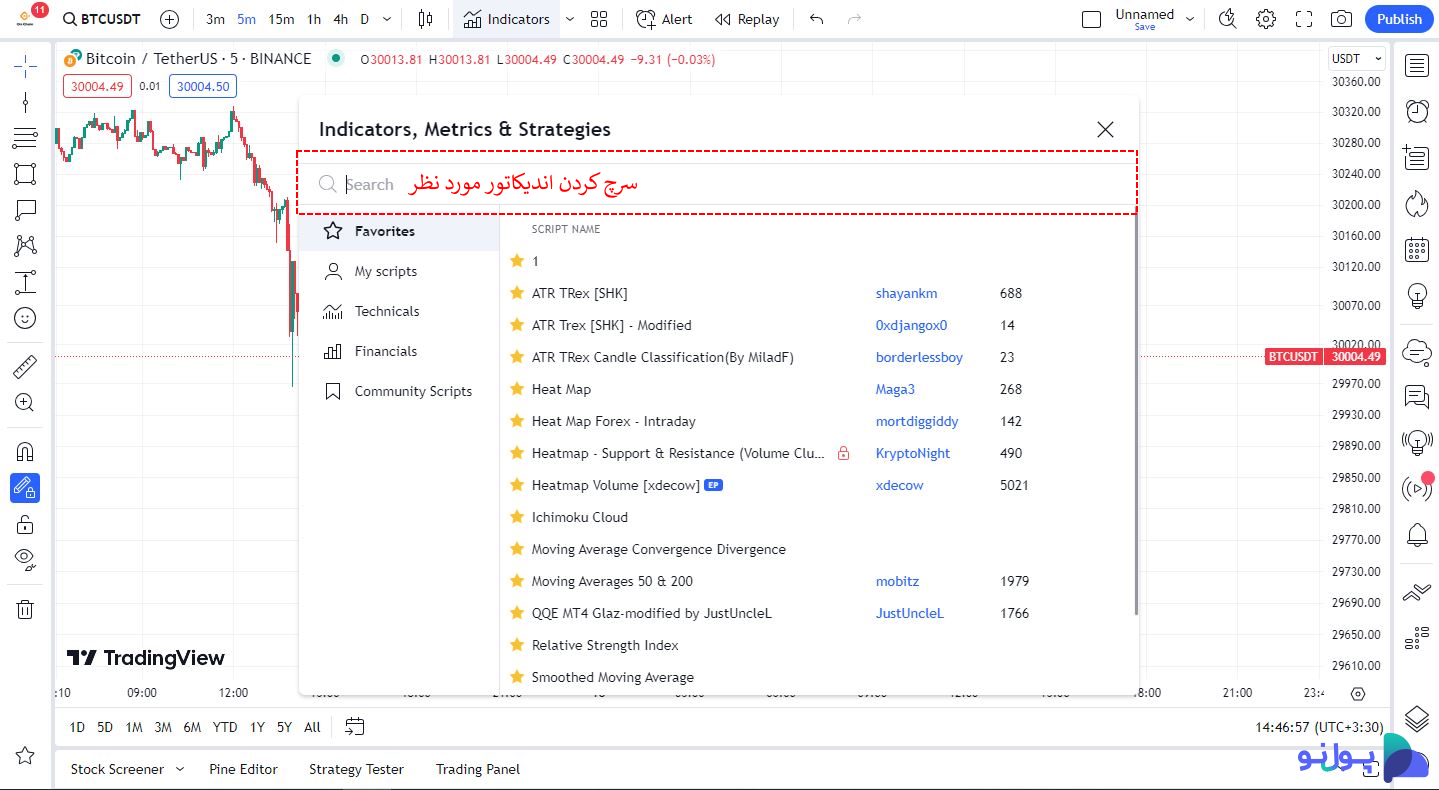Image resolution: width=1439 pixels, height=790 pixels.
Task: Take a chart snapshot with camera icon
Action: (1342, 19)
